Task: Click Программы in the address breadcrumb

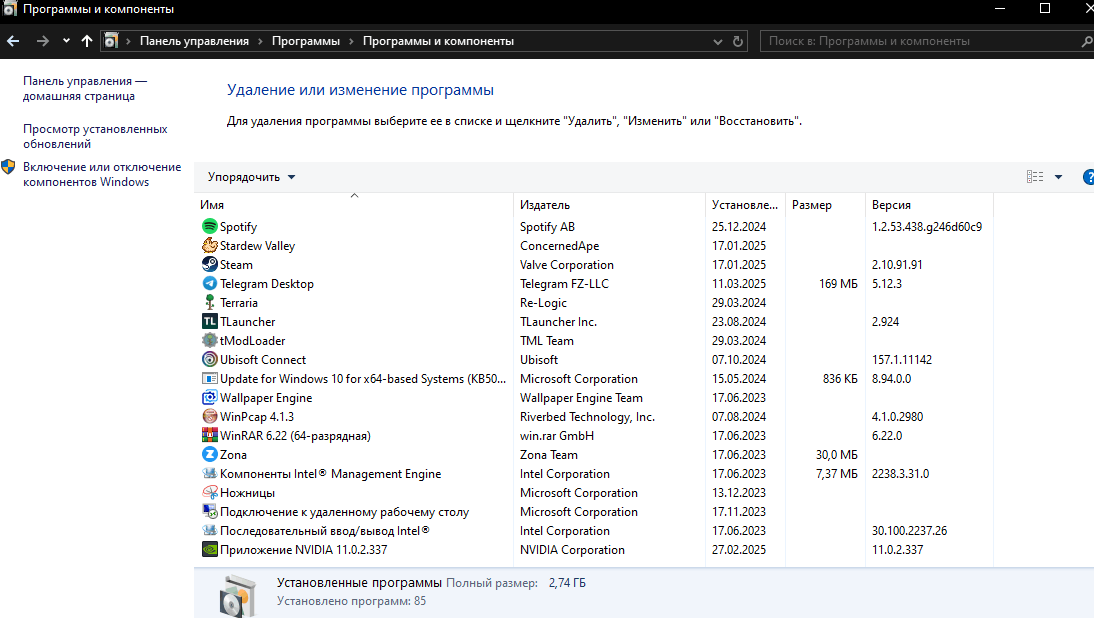Action: pyautogui.click(x=306, y=41)
